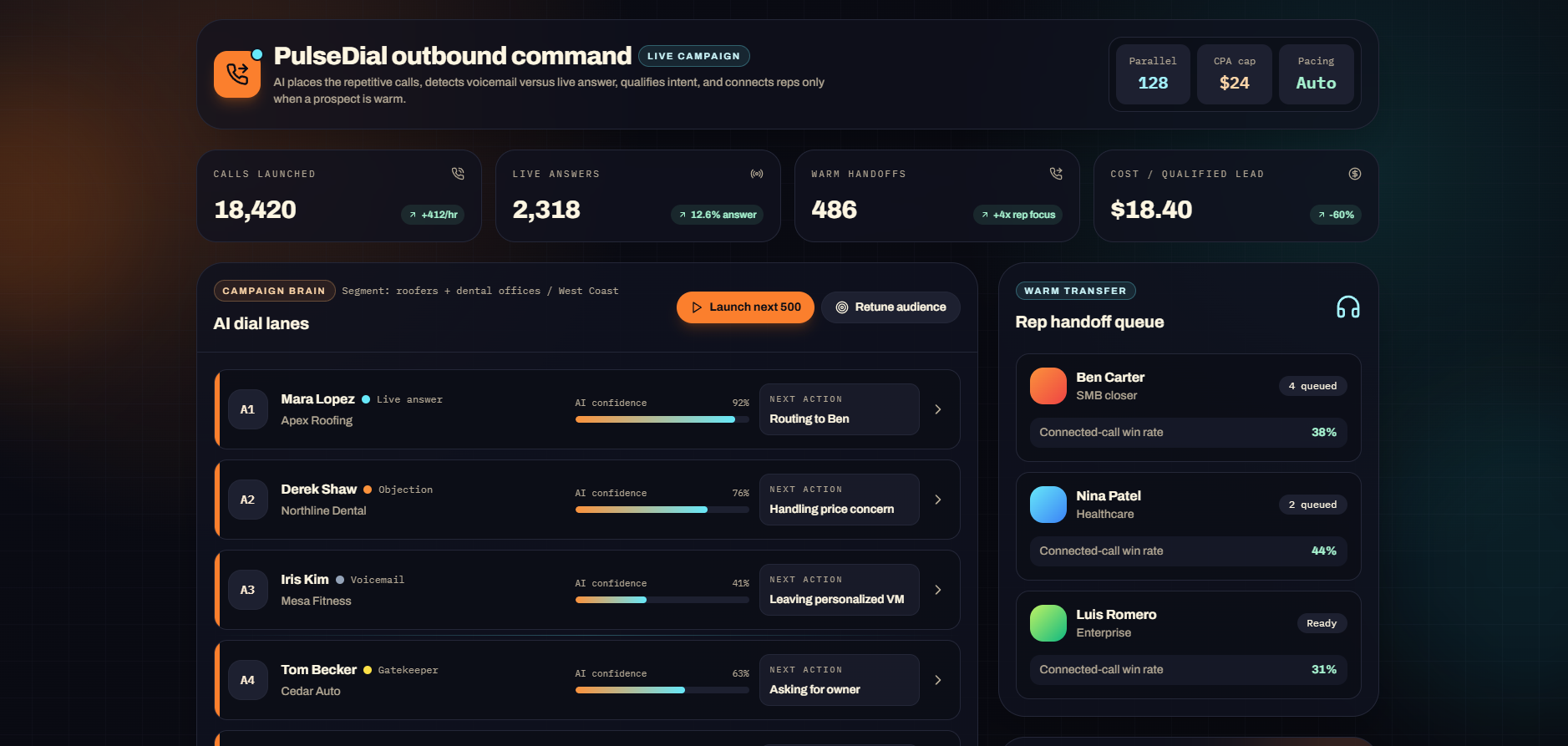The image size is (1568, 746).
Task: Click Luis Romero's 'Ready' badge
Action: (1322, 623)
